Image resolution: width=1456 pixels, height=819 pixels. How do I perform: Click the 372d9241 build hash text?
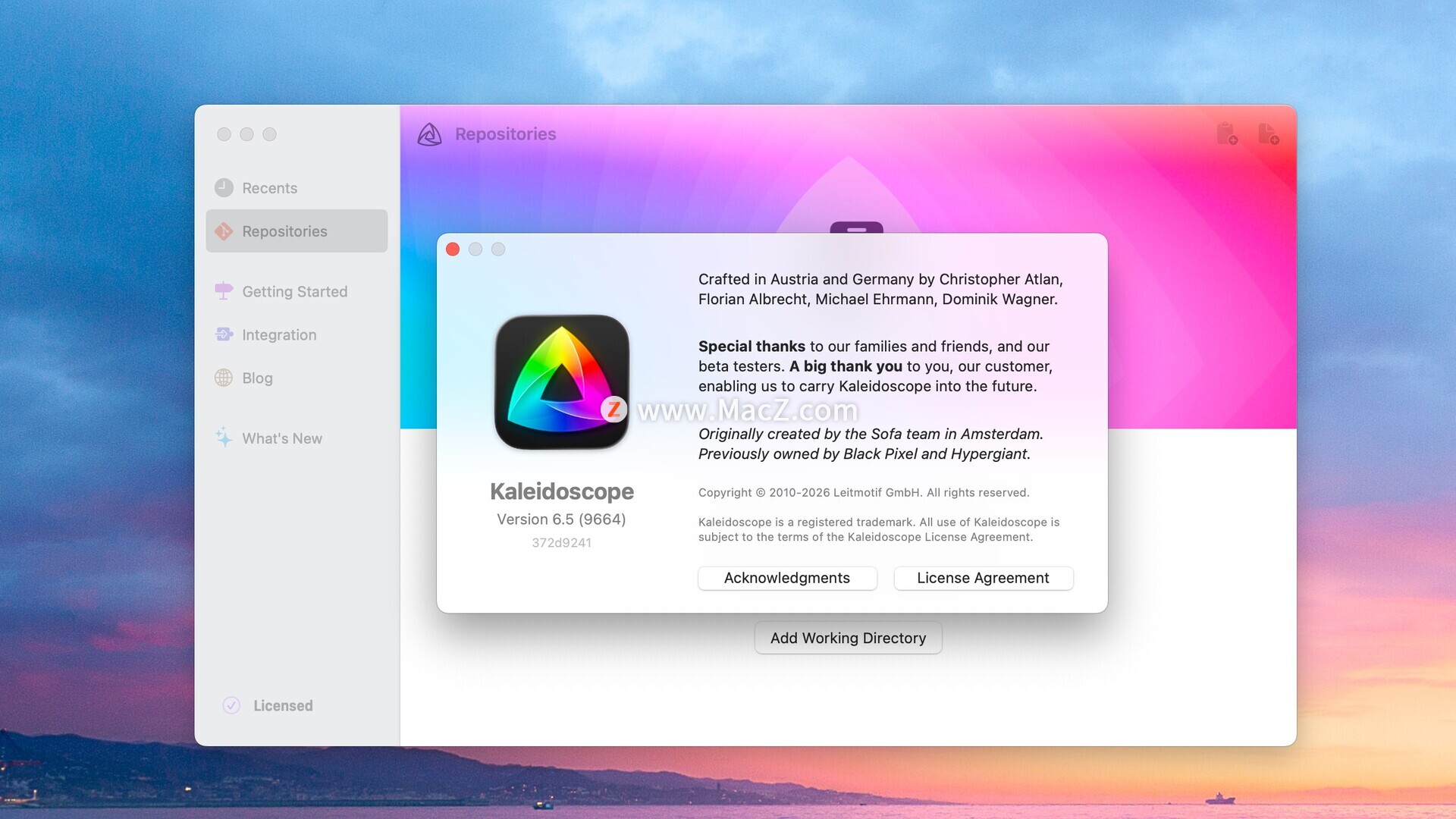561,543
